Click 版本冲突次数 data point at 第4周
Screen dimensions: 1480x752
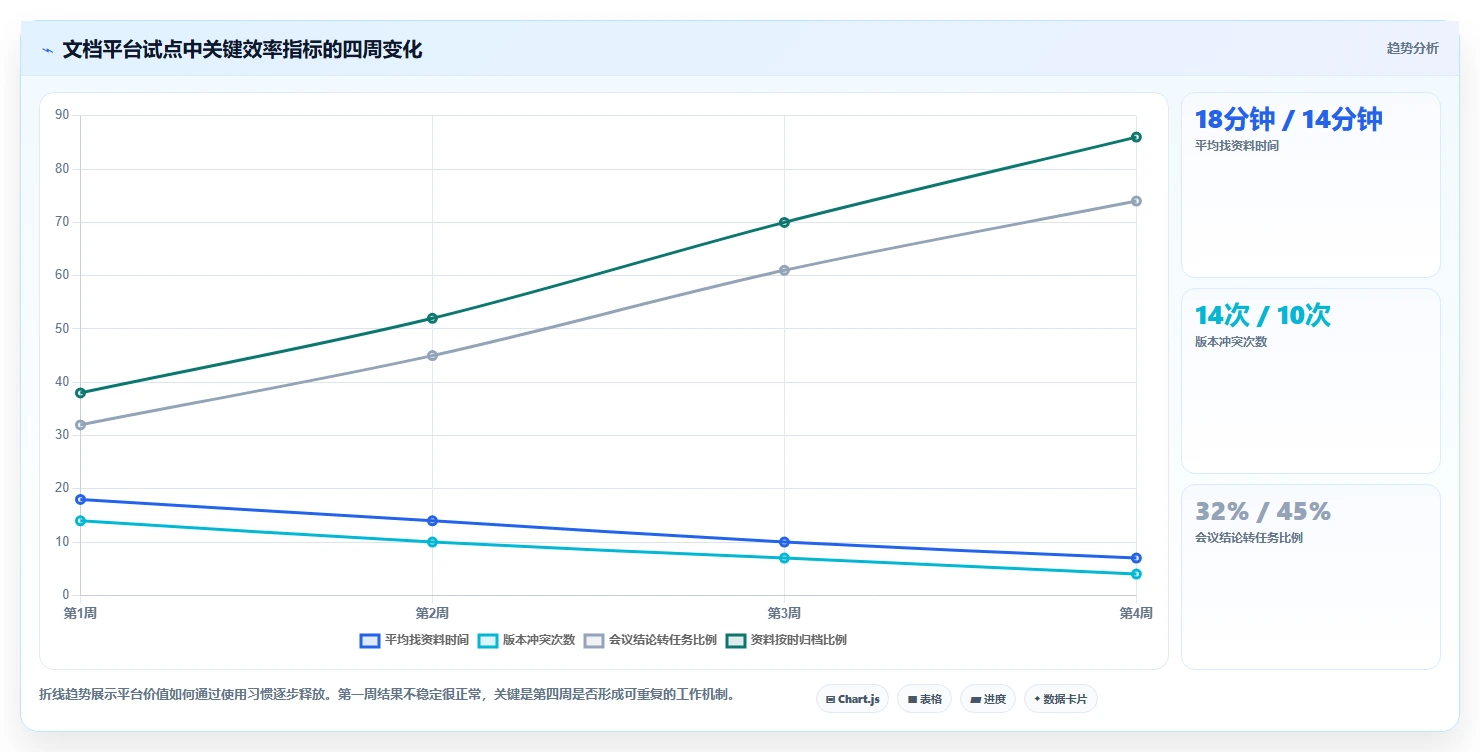pyautogui.click(x=1136, y=574)
